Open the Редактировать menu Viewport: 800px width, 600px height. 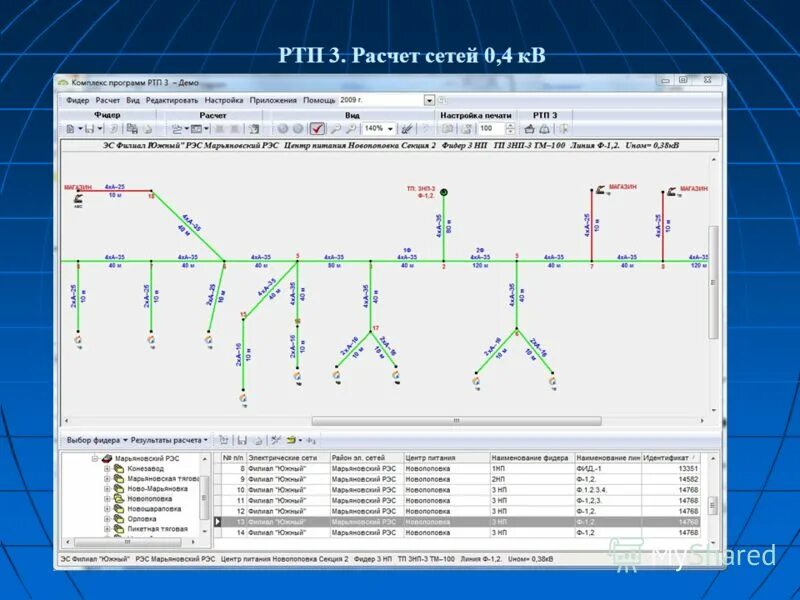[x=172, y=101]
